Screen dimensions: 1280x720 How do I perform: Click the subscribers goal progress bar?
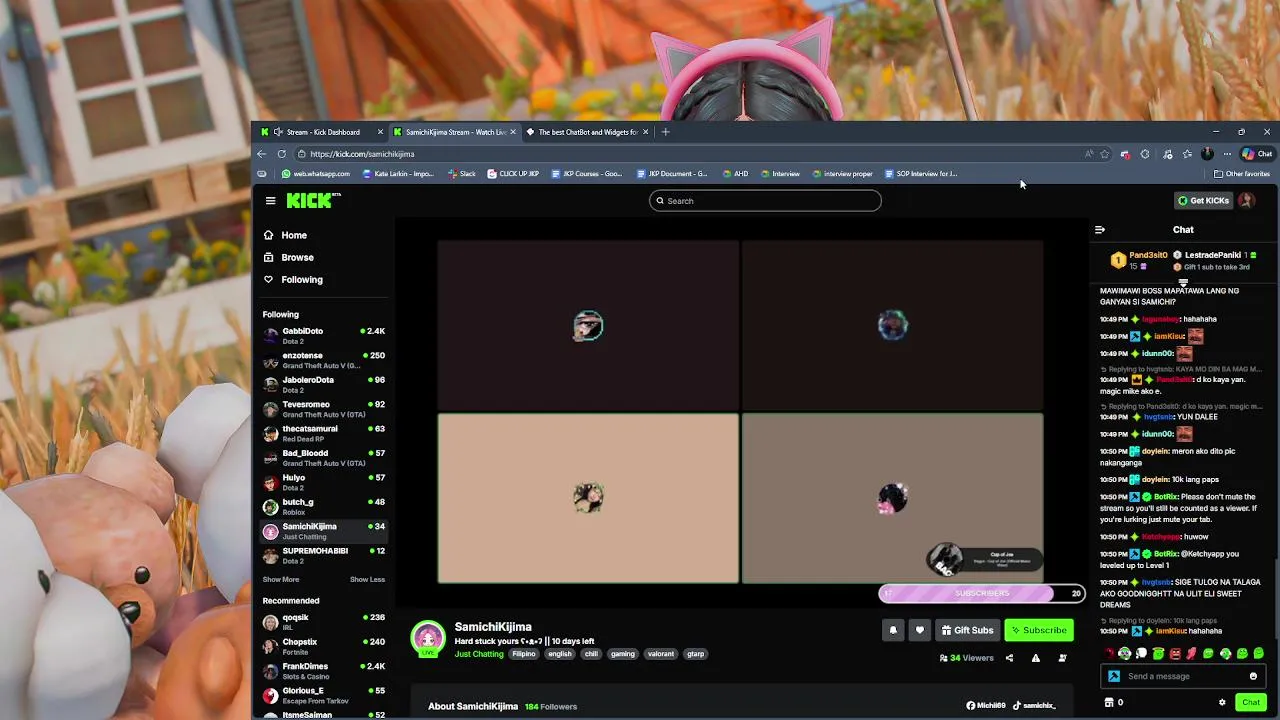[981, 594]
